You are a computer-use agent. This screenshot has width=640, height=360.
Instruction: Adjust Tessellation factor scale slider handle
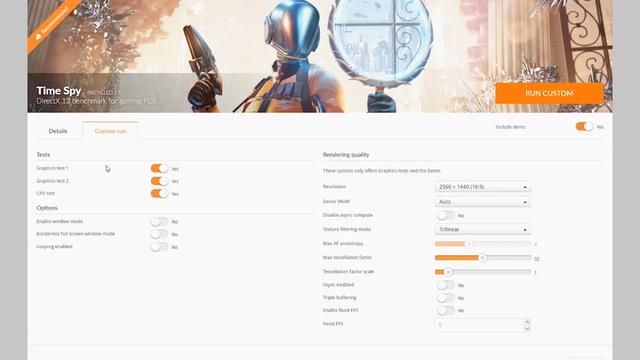[x=448, y=272]
